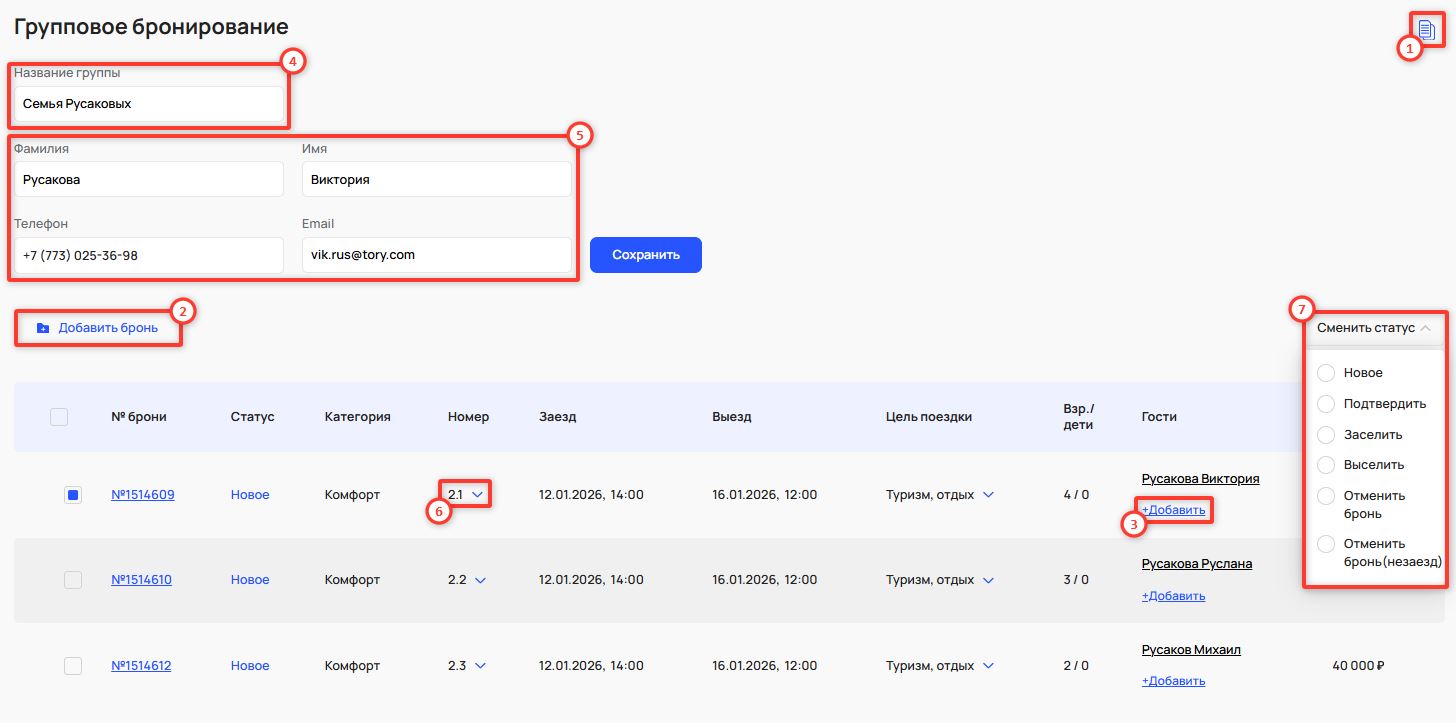Viewport: 1456px width, 723px height.
Task: Click the folder icon in Добавить бронь
Action: coord(42,328)
